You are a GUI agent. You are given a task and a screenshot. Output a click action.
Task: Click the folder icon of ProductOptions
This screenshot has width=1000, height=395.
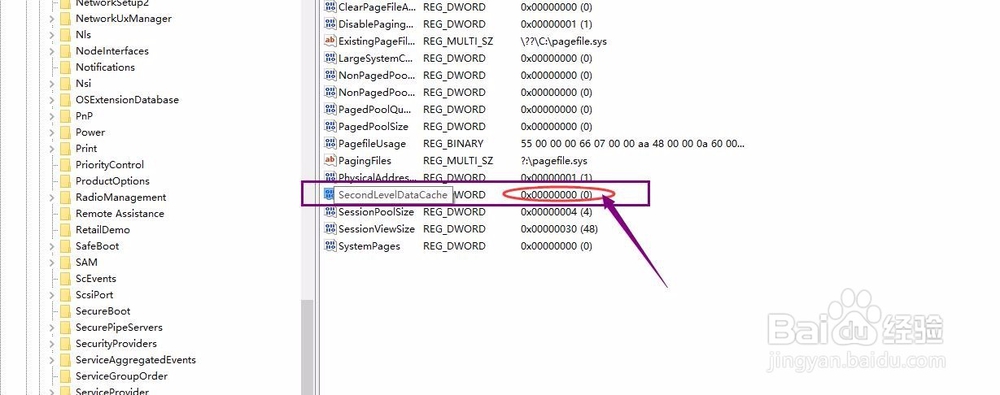tap(65, 181)
